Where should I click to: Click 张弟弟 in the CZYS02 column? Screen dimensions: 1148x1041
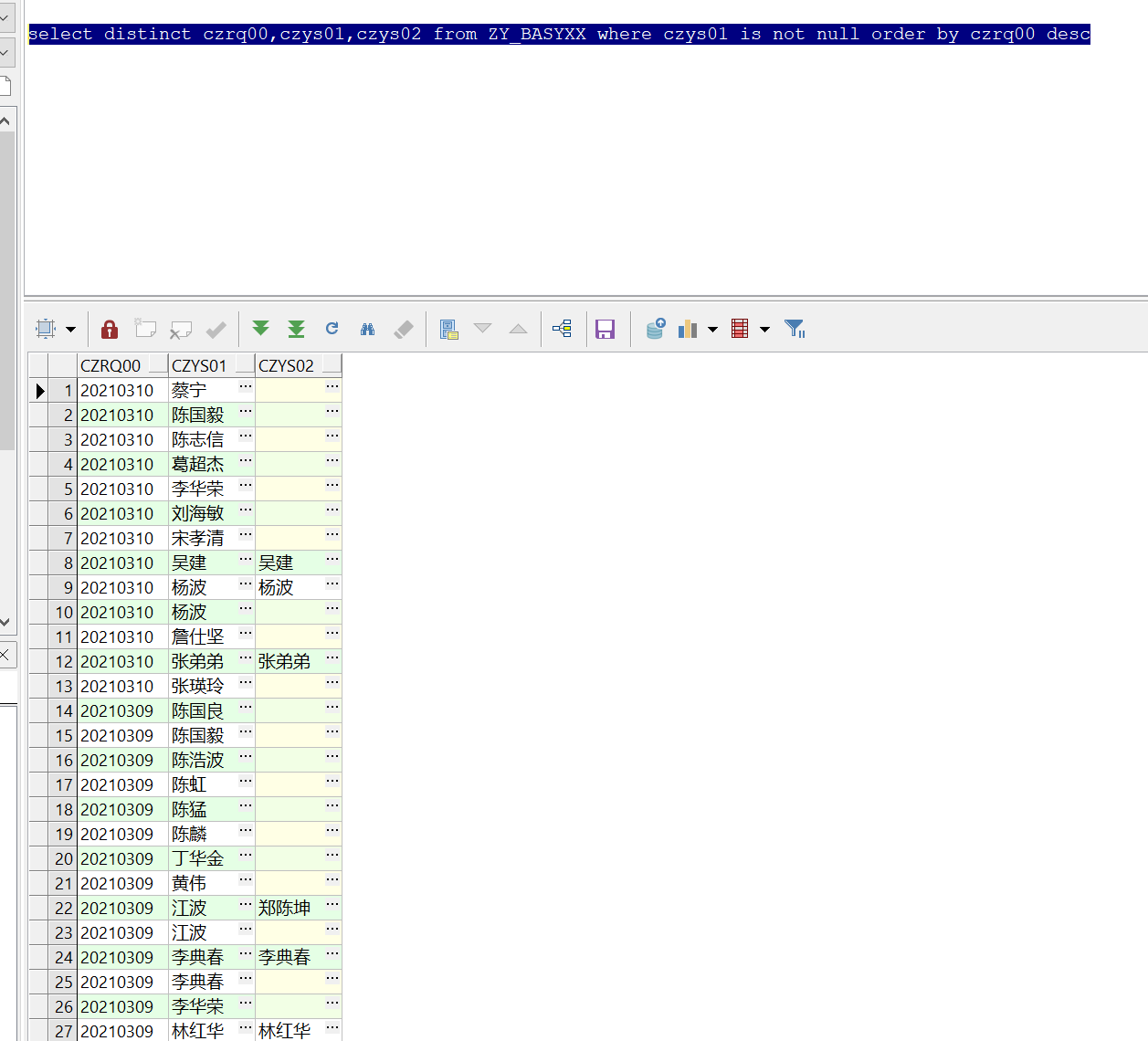298,662
